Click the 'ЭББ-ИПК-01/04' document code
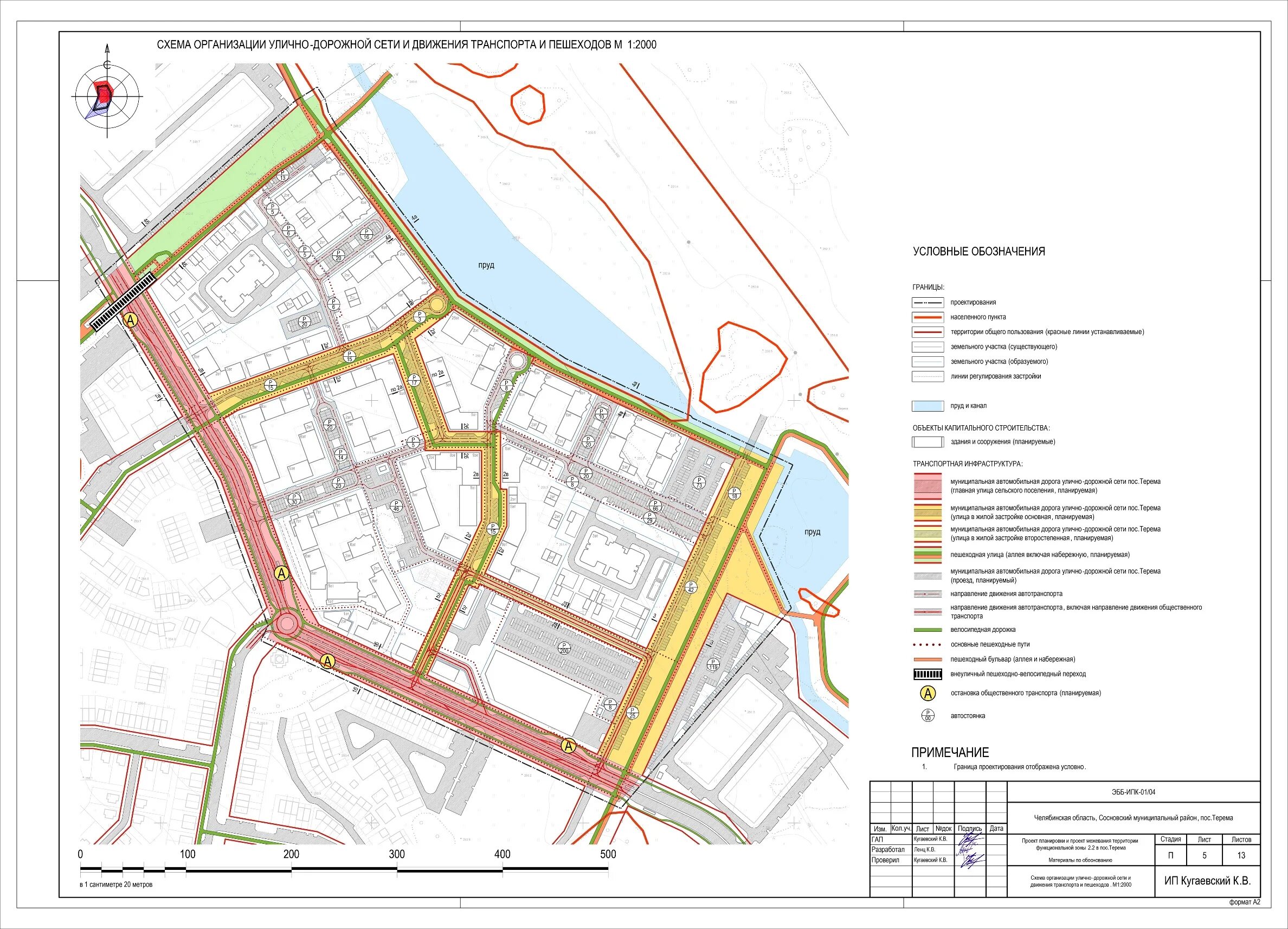The image size is (1288, 929). 1134,792
